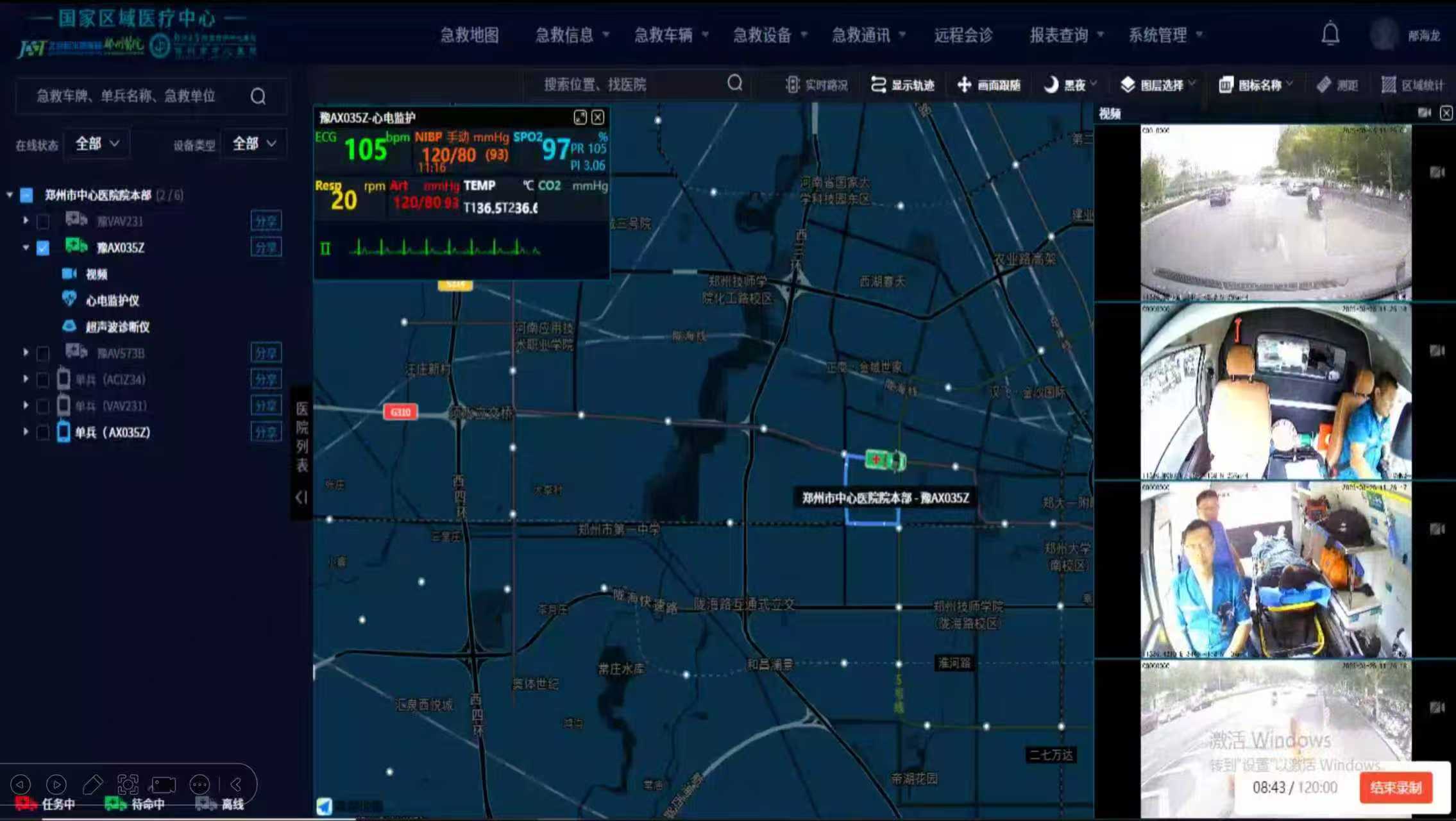This screenshot has height=821, width=1456.
Task: Open the 远程会诊 menu item
Action: pyautogui.click(x=963, y=35)
